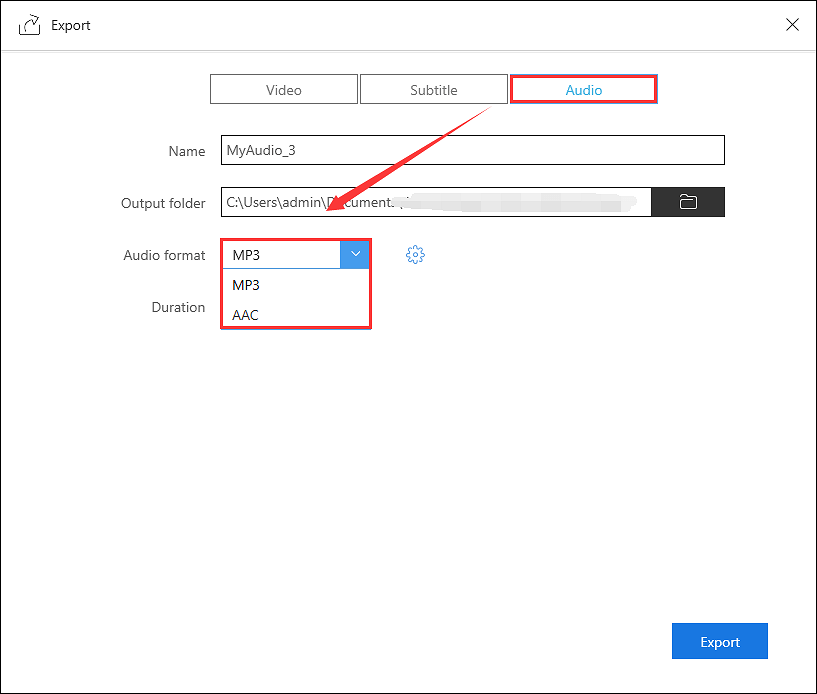Click the Export title text

coord(71,26)
